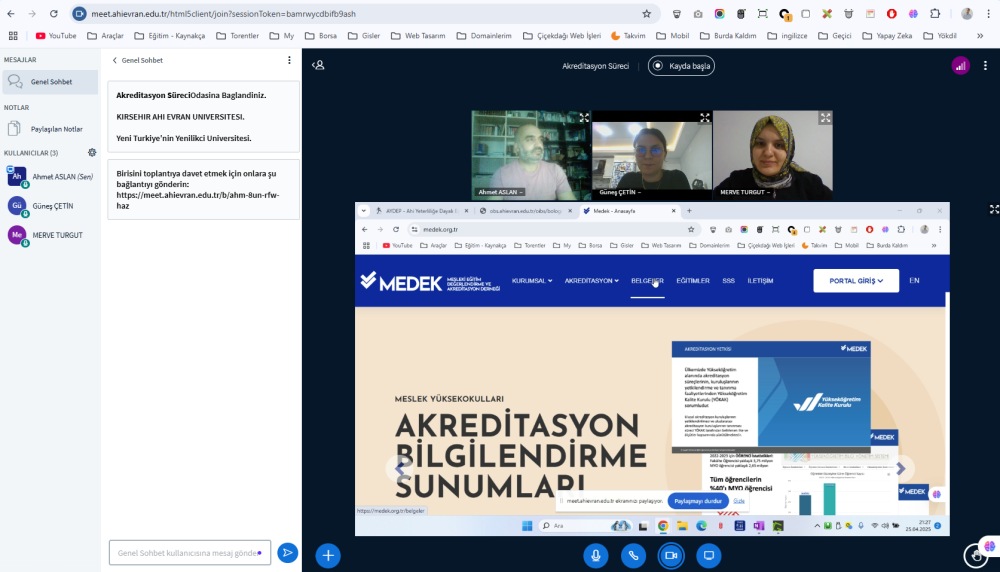Switch to AYDEP tab in shared browser
Image resolution: width=1000 pixels, height=572 pixels.
click(x=422, y=210)
